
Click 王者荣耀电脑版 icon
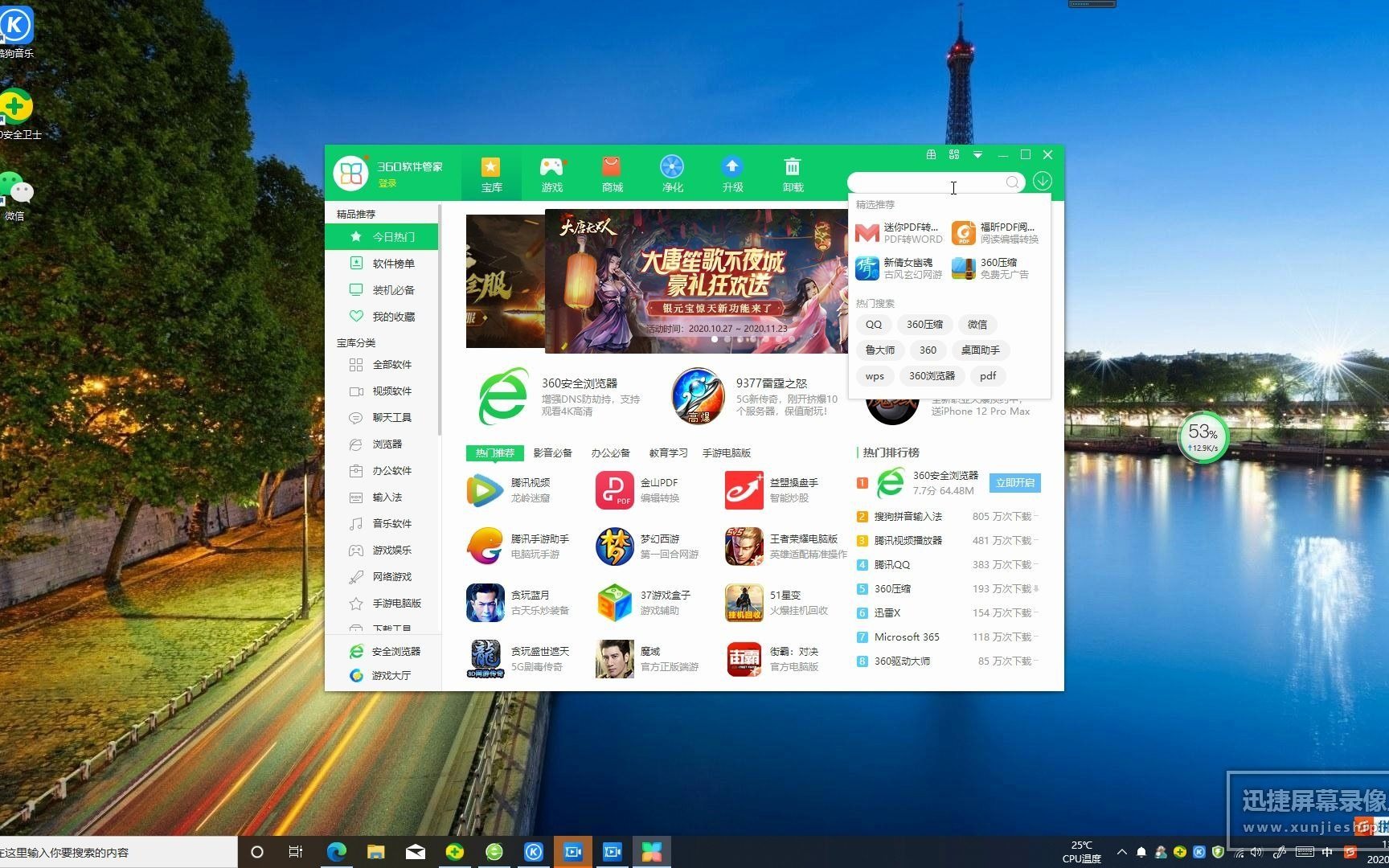tap(744, 547)
